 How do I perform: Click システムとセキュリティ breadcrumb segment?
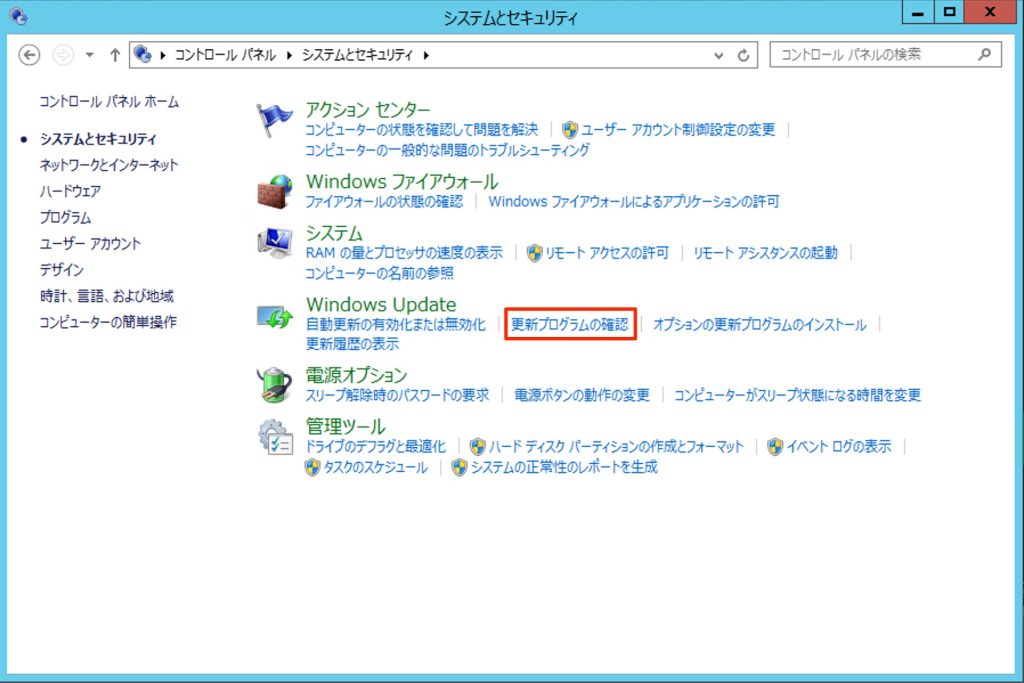pyautogui.click(x=357, y=55)
